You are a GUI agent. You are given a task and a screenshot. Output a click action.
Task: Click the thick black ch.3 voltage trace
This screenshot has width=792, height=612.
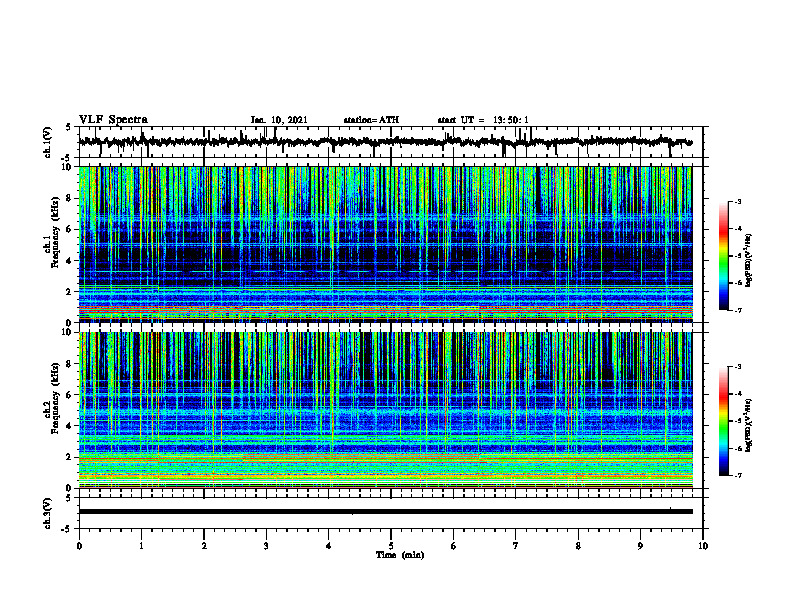(x=385, y=512)
